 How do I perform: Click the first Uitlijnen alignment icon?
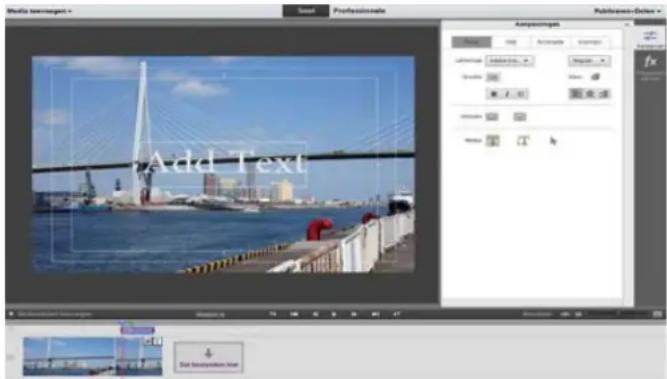[x=492, y=117]
